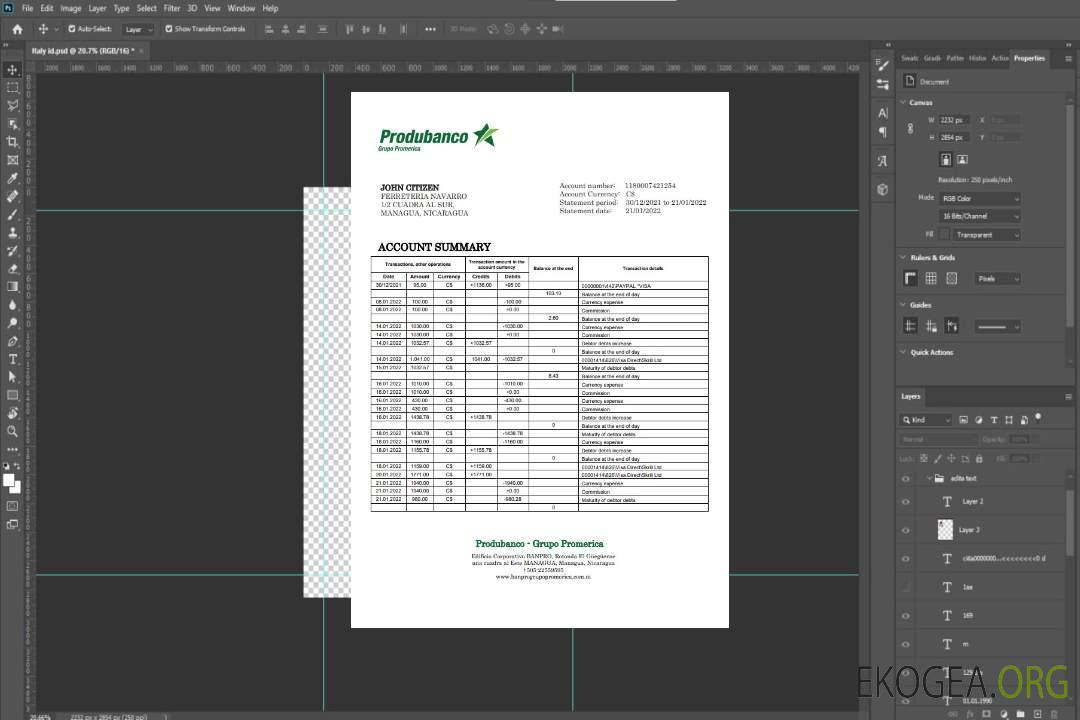The image size is (1080, 720).
Task: Open the RGB Color mode dropdown
Action: (x=980, y=199)
